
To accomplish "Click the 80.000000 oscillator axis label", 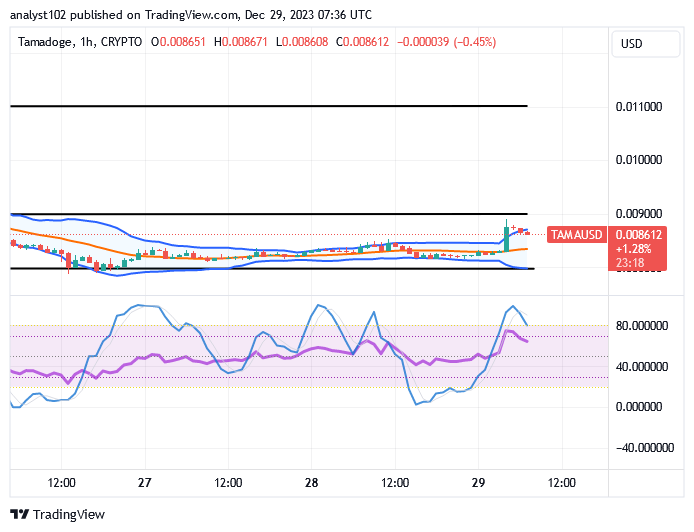I will [x=642, y=326].
